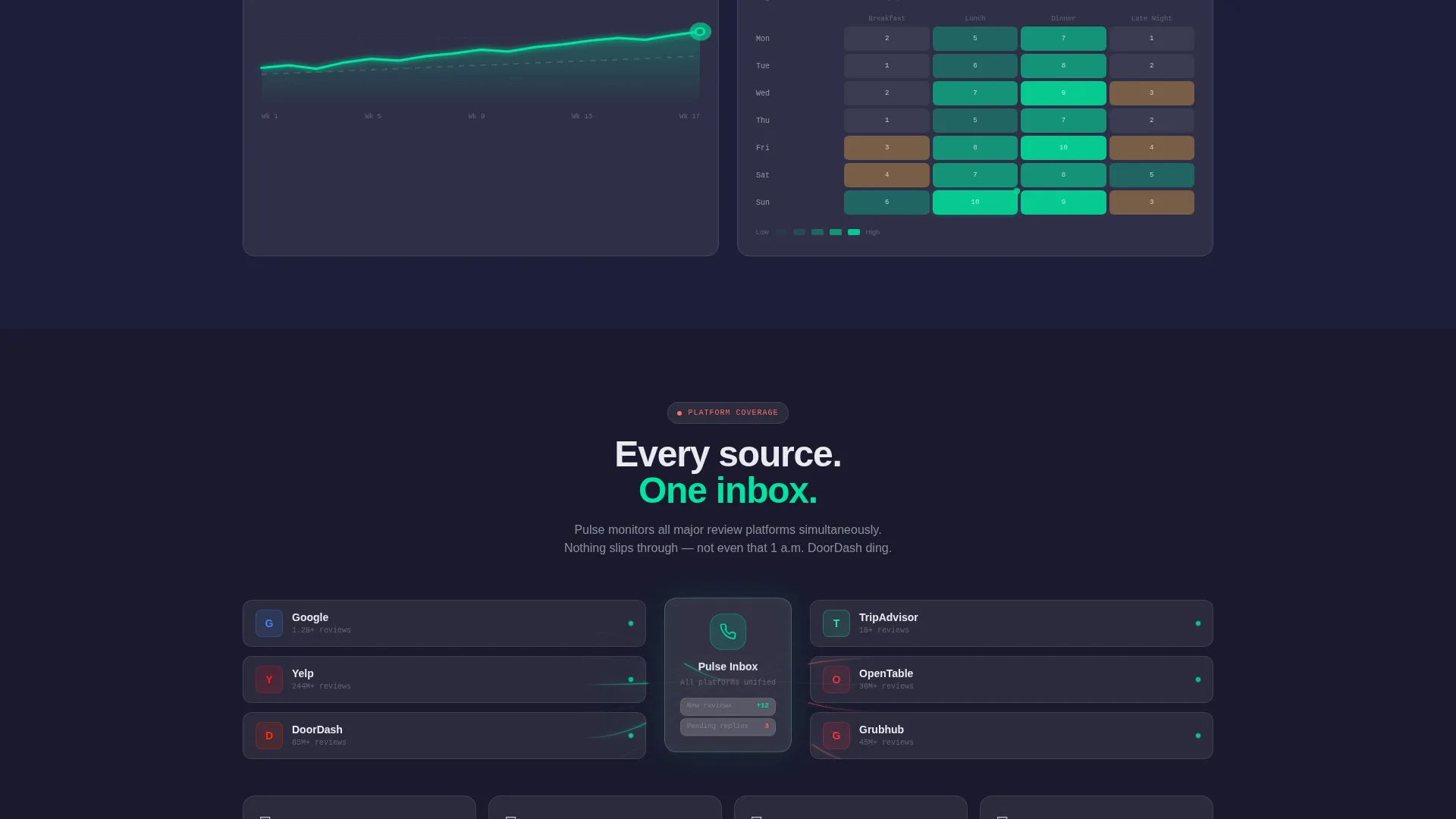Click the Wk 17 axis label
Image resolution: width=1456 pixels, height=819 pixels.
pyautogui.click(x=689, y=116)
